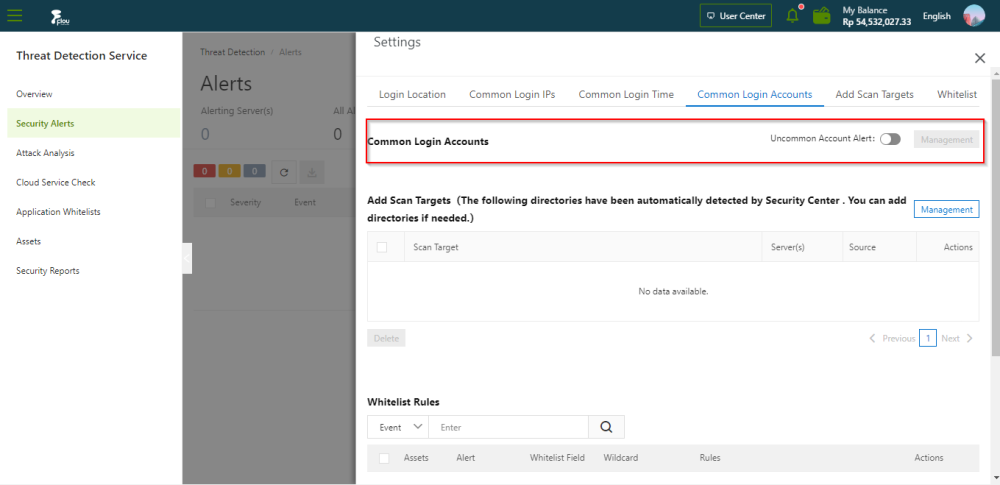The width and height of the screenshot is (1000, 485).
Task: Click the Source column header
Action: click(x=862, y=247)
